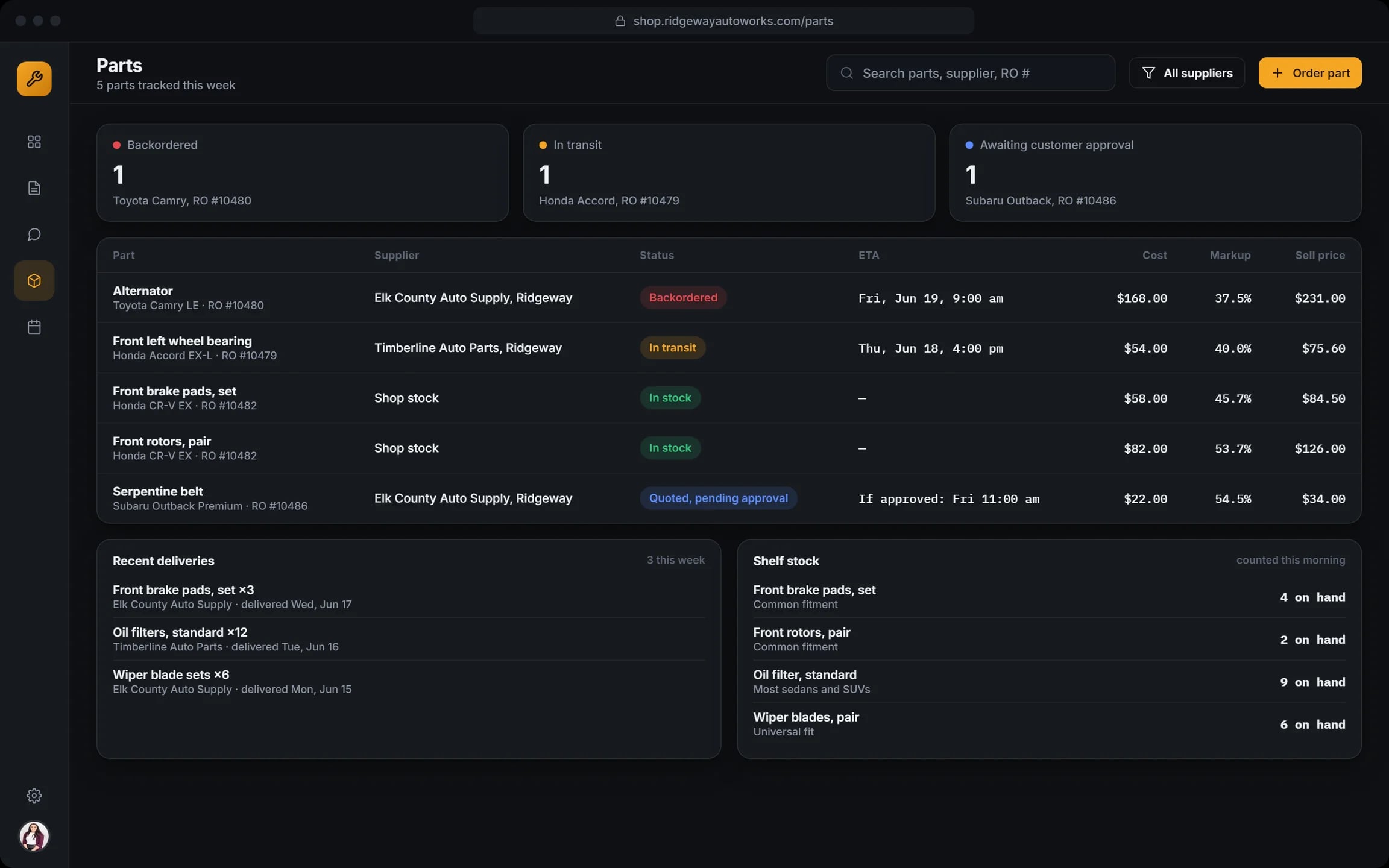Select the parts box icon in sidebar
Image resolution: width=1389 pixels, height=868 pixels.
pos(34,281)
